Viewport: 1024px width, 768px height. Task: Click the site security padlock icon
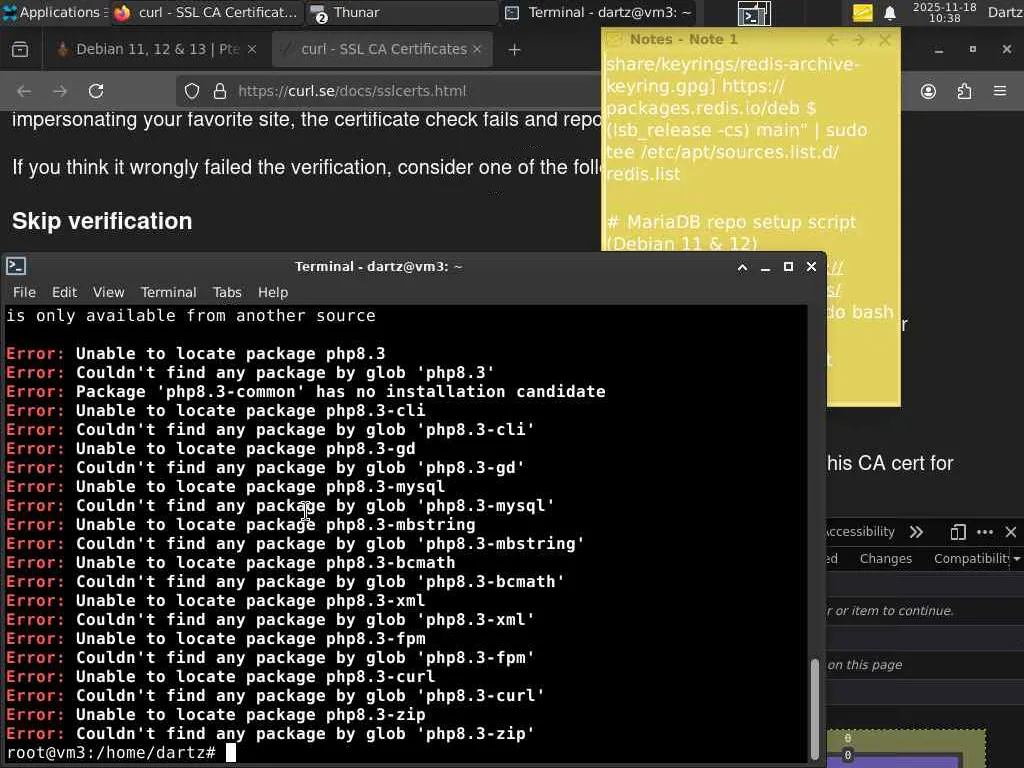click(x=220, y=91)
